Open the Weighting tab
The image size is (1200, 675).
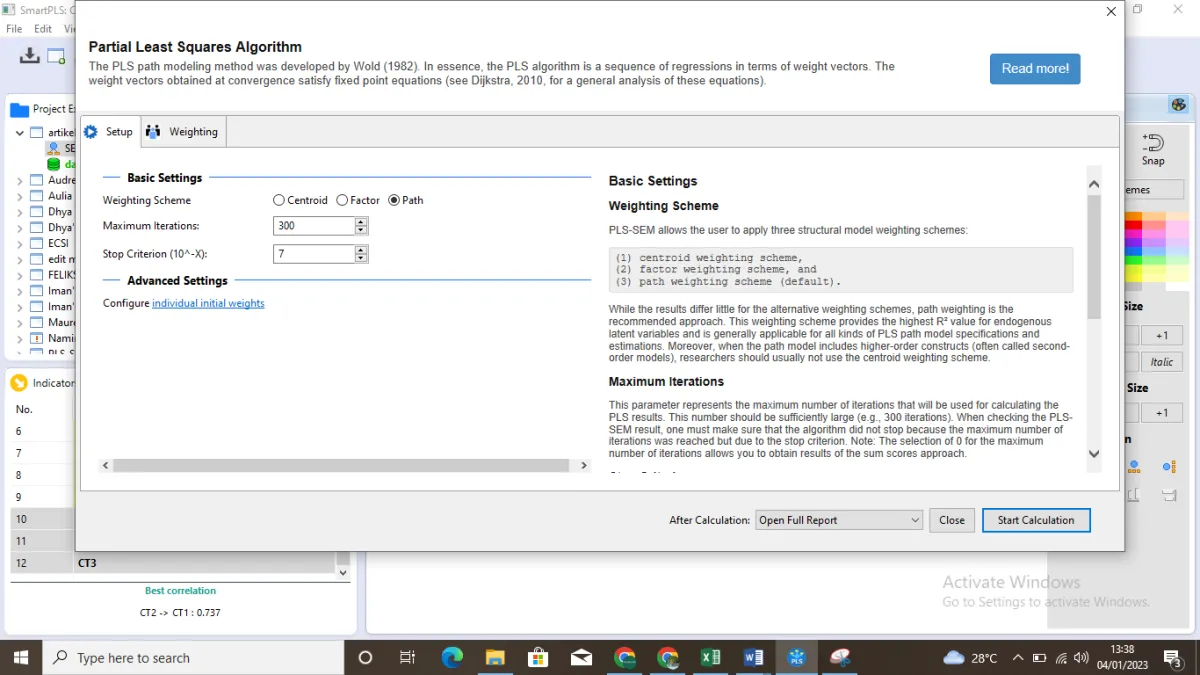tap(182, 132)
